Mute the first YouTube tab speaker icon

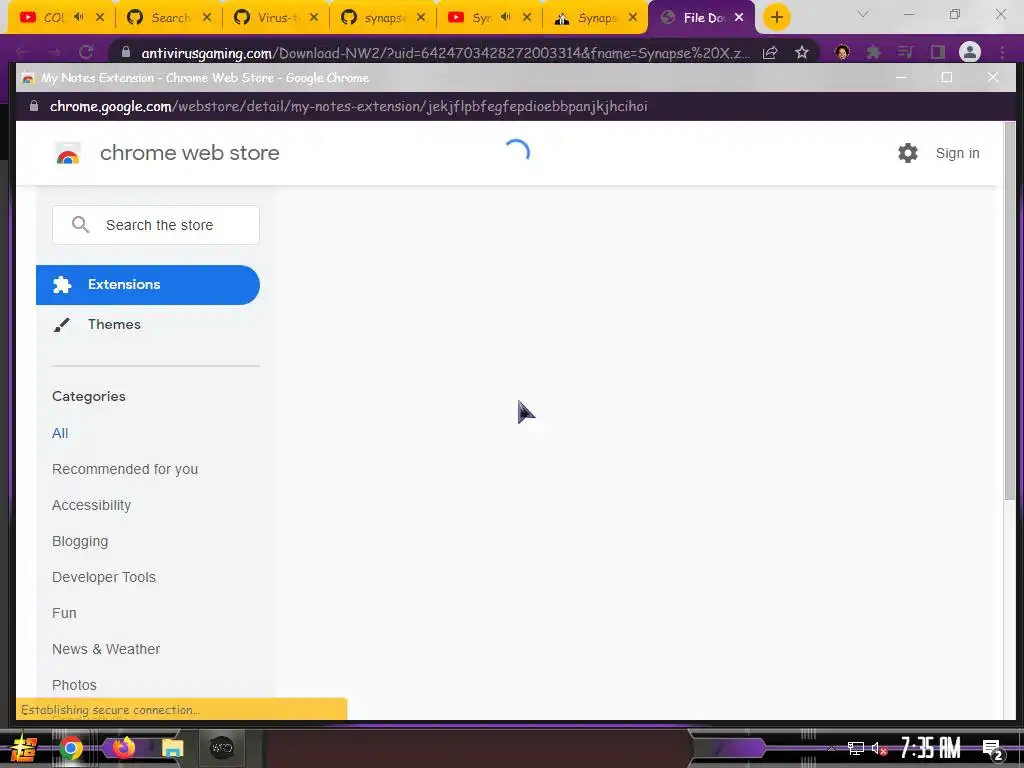[78, 17]
